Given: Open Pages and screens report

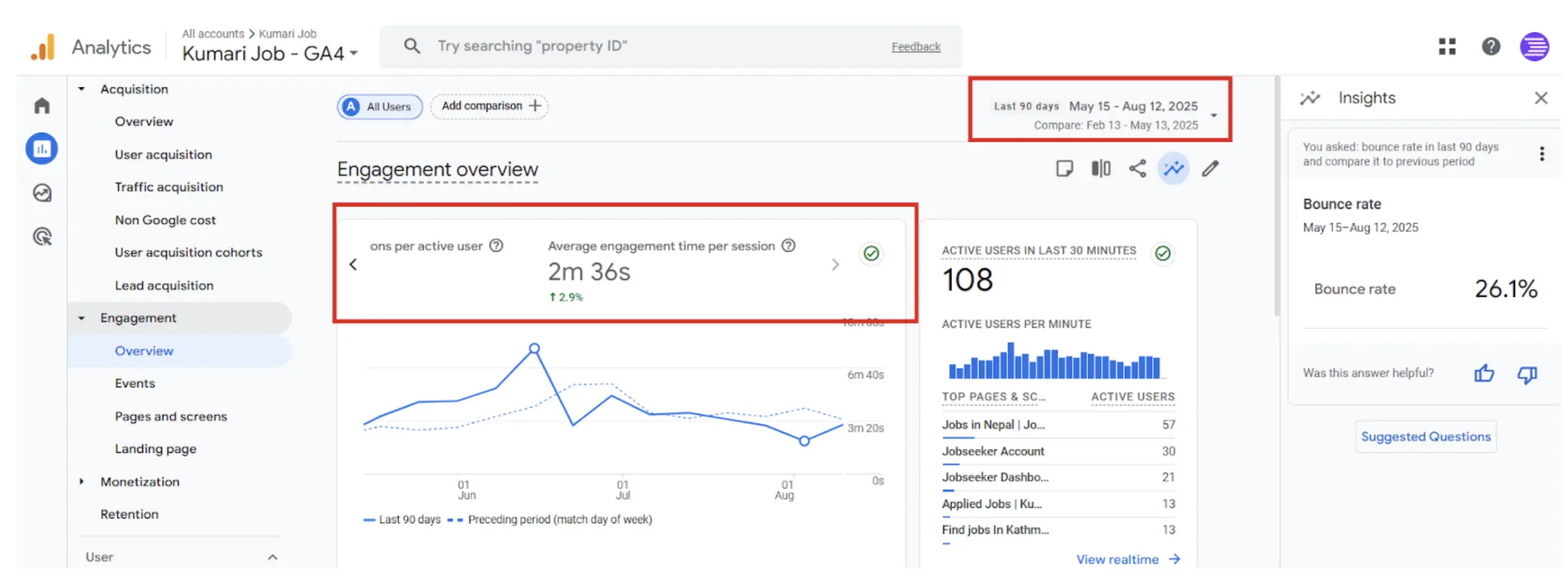Looking at the screenshot, I should click(171, 416).
